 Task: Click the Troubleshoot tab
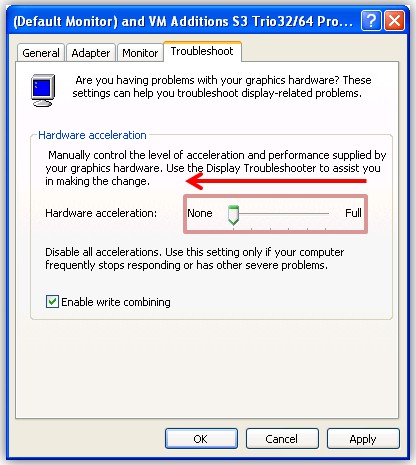(202, 51)
